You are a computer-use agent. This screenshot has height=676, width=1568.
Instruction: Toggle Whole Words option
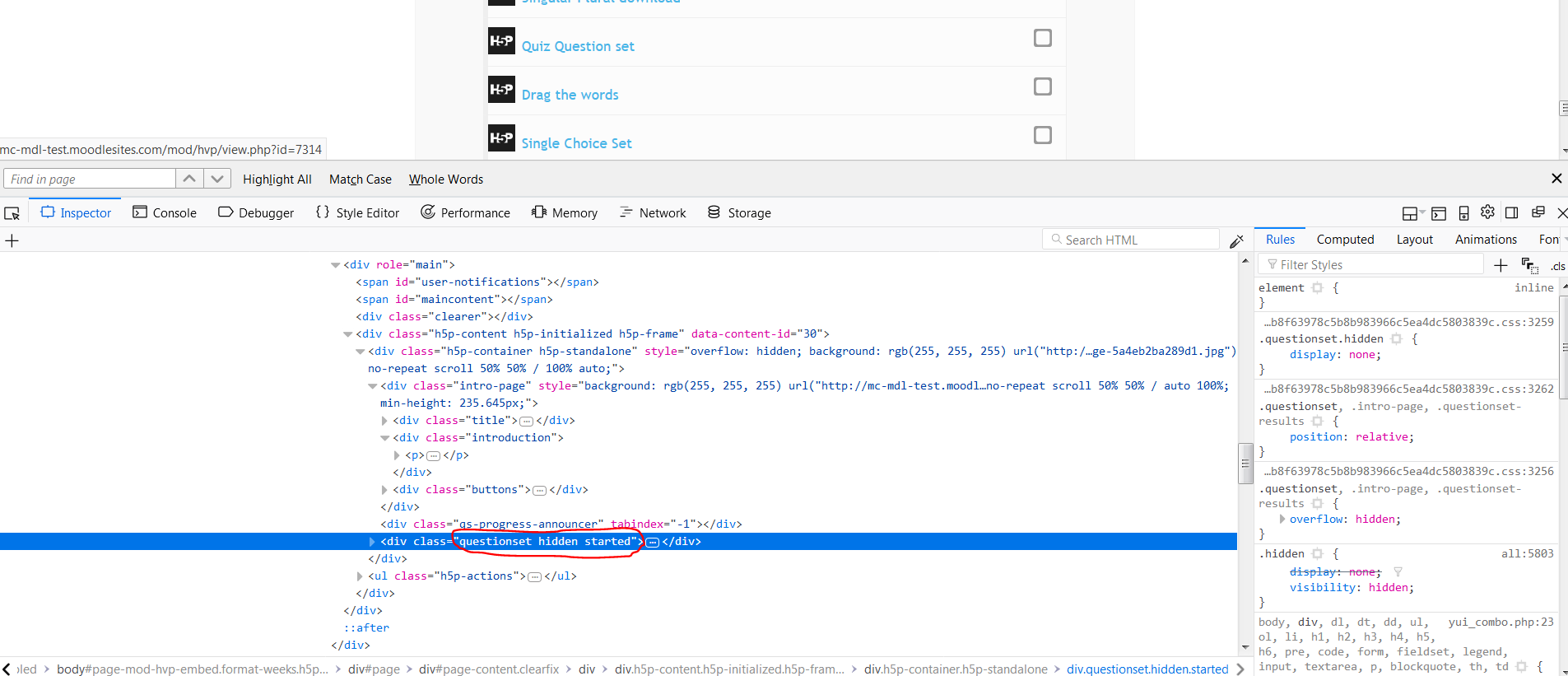[x=446, y=179]
